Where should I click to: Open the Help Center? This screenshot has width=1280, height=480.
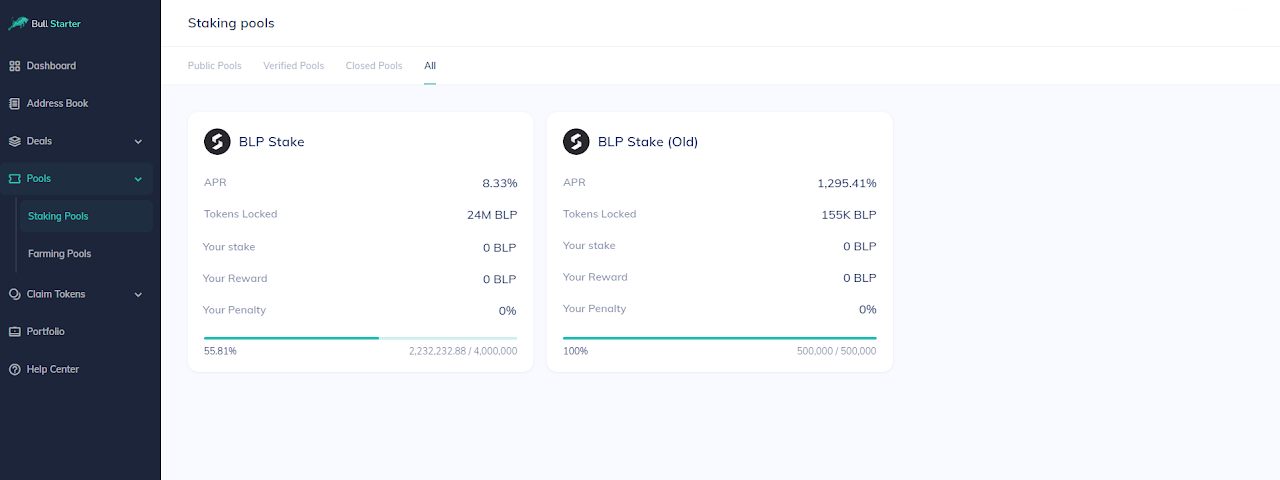pos(53,369)
